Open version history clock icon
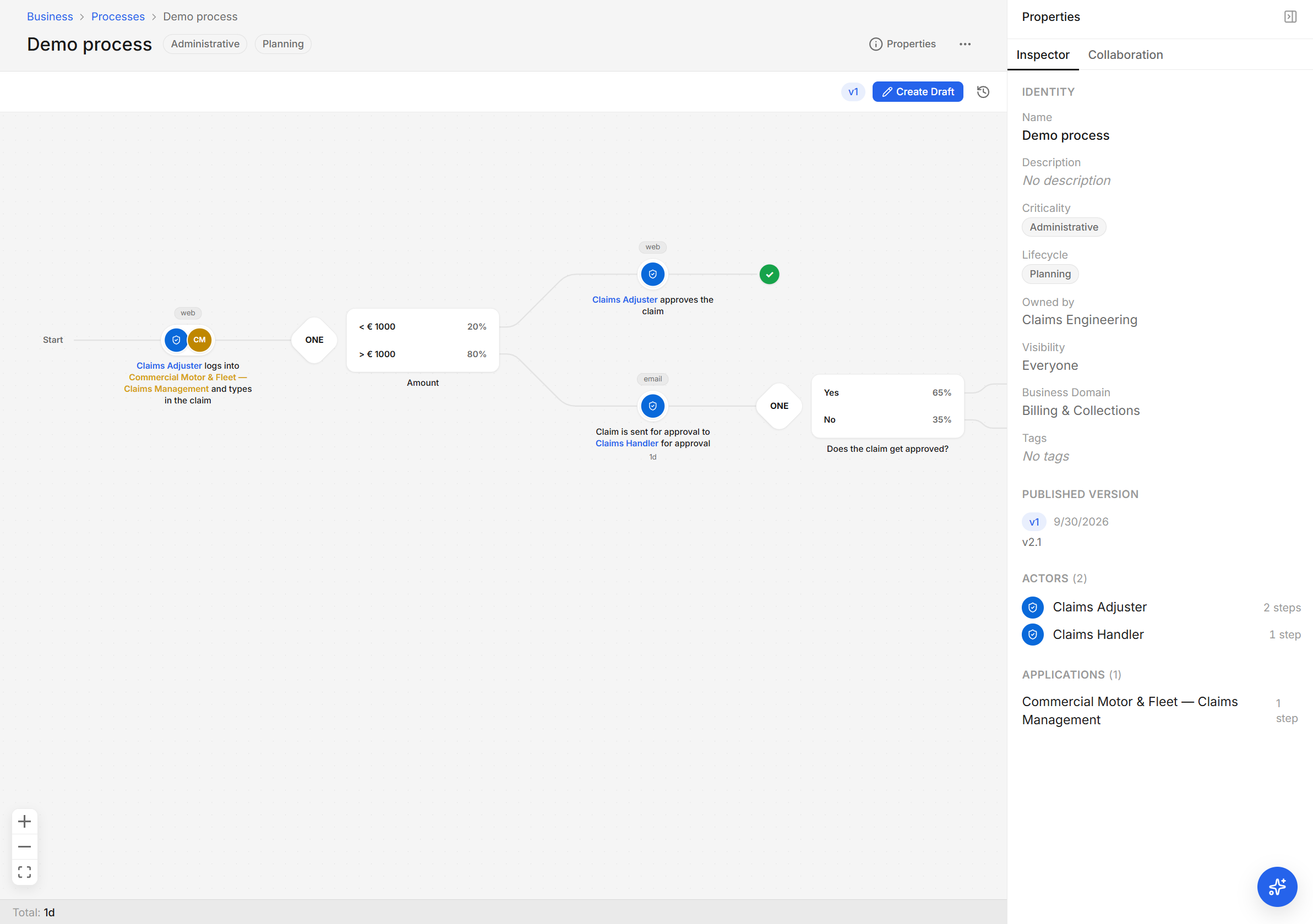1313x924 pixels. [983, 92]
